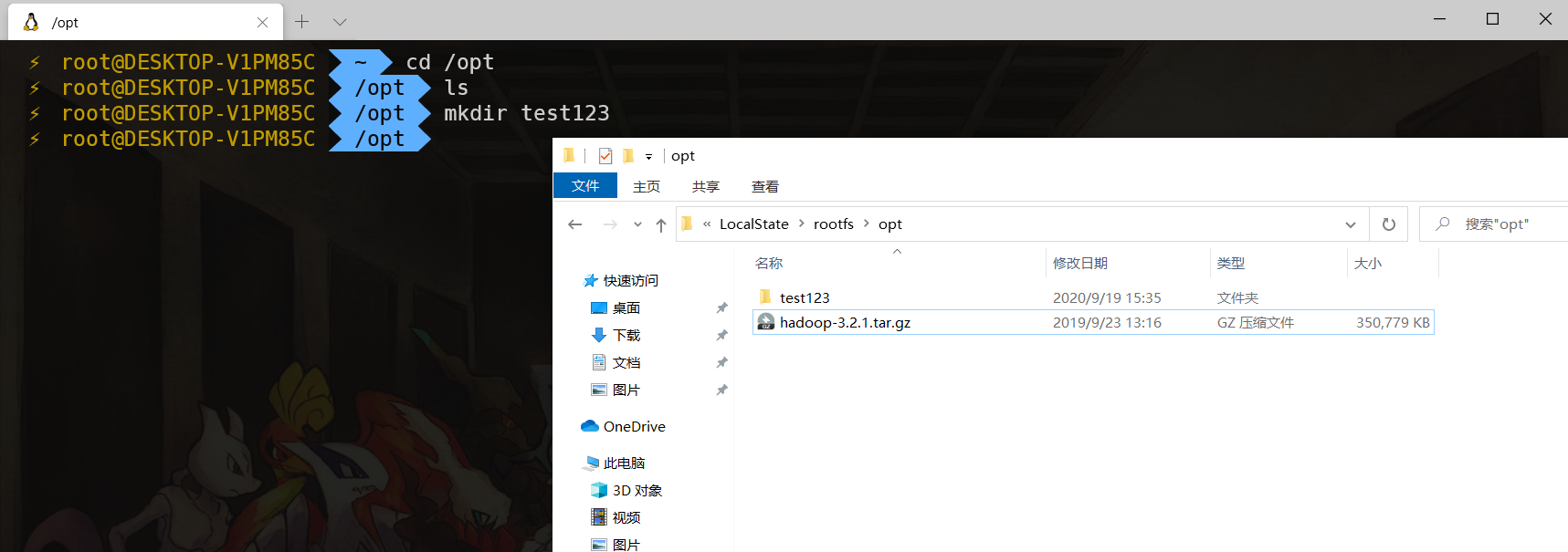This screenshot has width=1568, height=552.
Task: Click the address bar folder icon
Action: [x=688, y=224]
